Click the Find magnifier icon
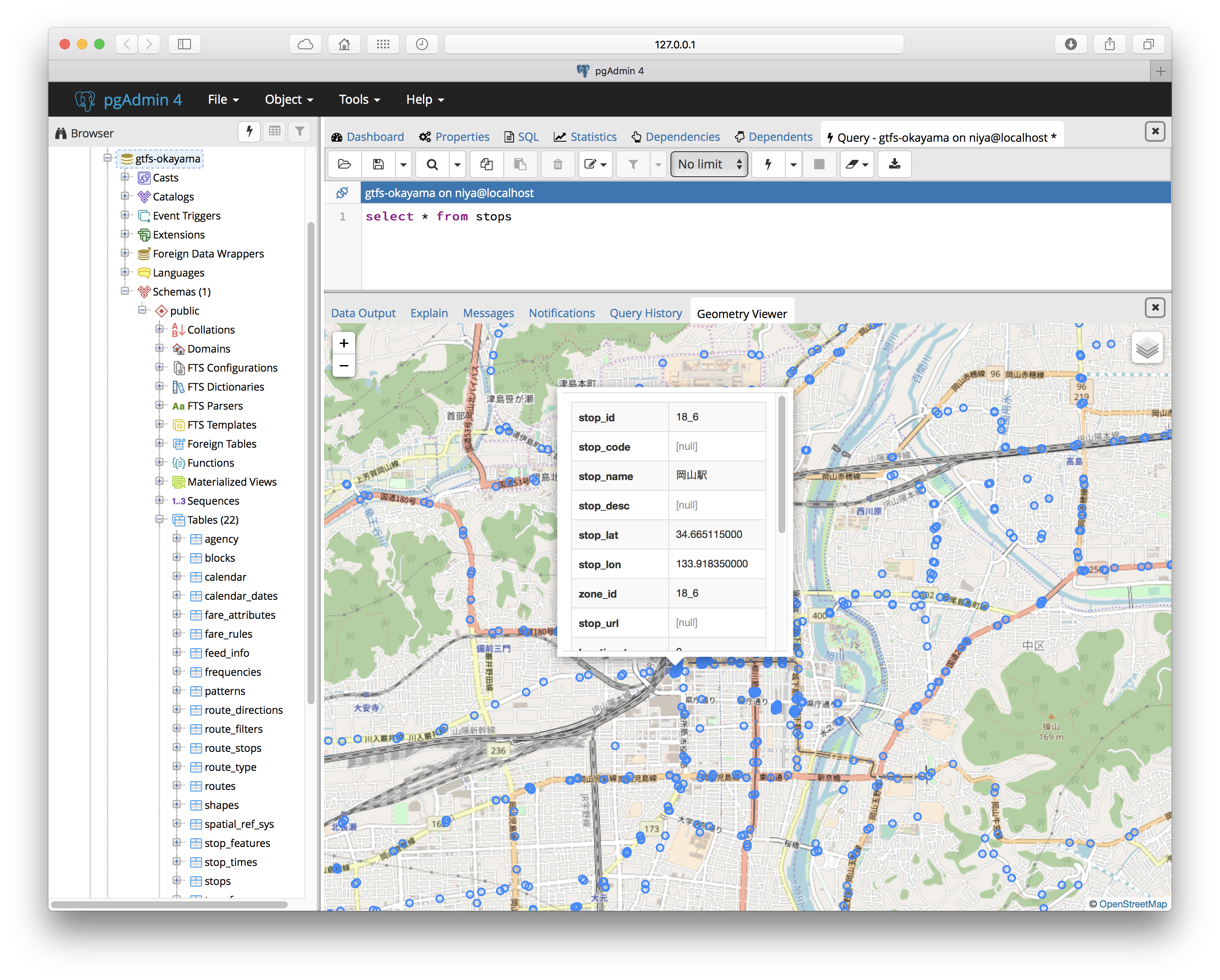This screenshot has height=980, width=1220. tap(432, 164)
